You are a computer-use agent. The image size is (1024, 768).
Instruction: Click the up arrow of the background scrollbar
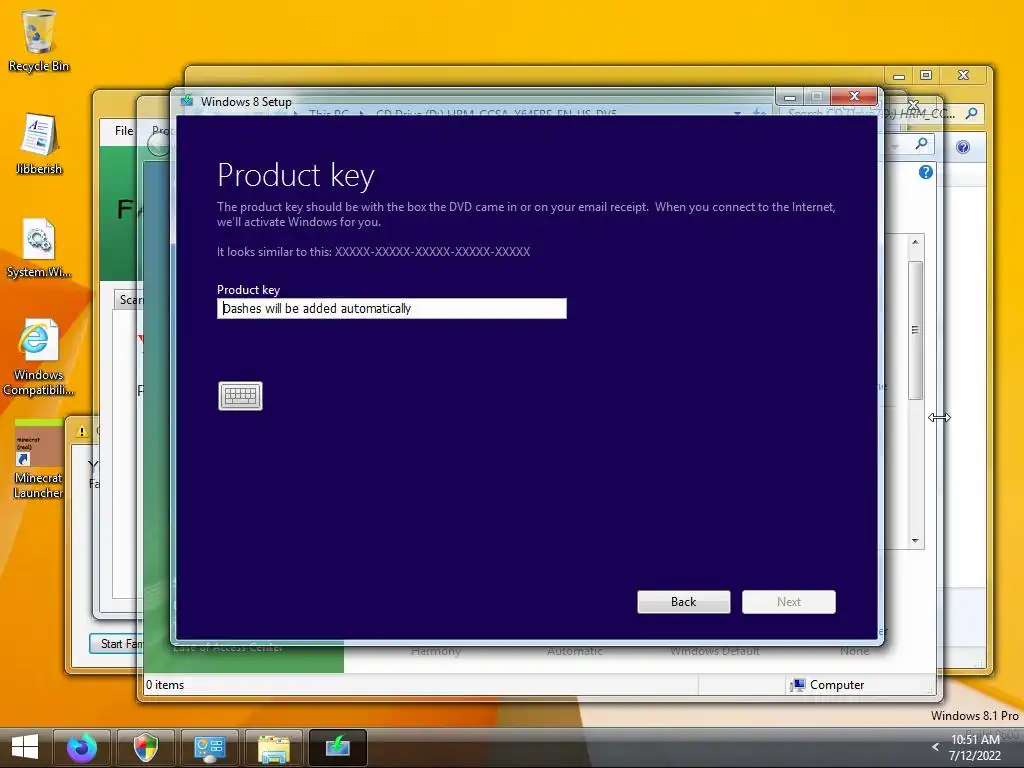pos(915,242)
